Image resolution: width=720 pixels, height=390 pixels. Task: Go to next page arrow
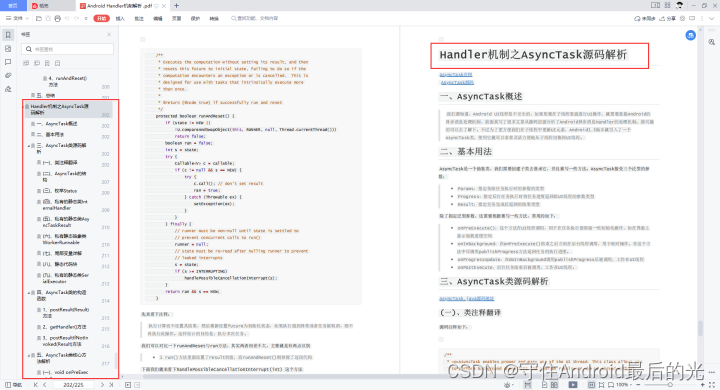pyautogui.click(x=102, y=385)
